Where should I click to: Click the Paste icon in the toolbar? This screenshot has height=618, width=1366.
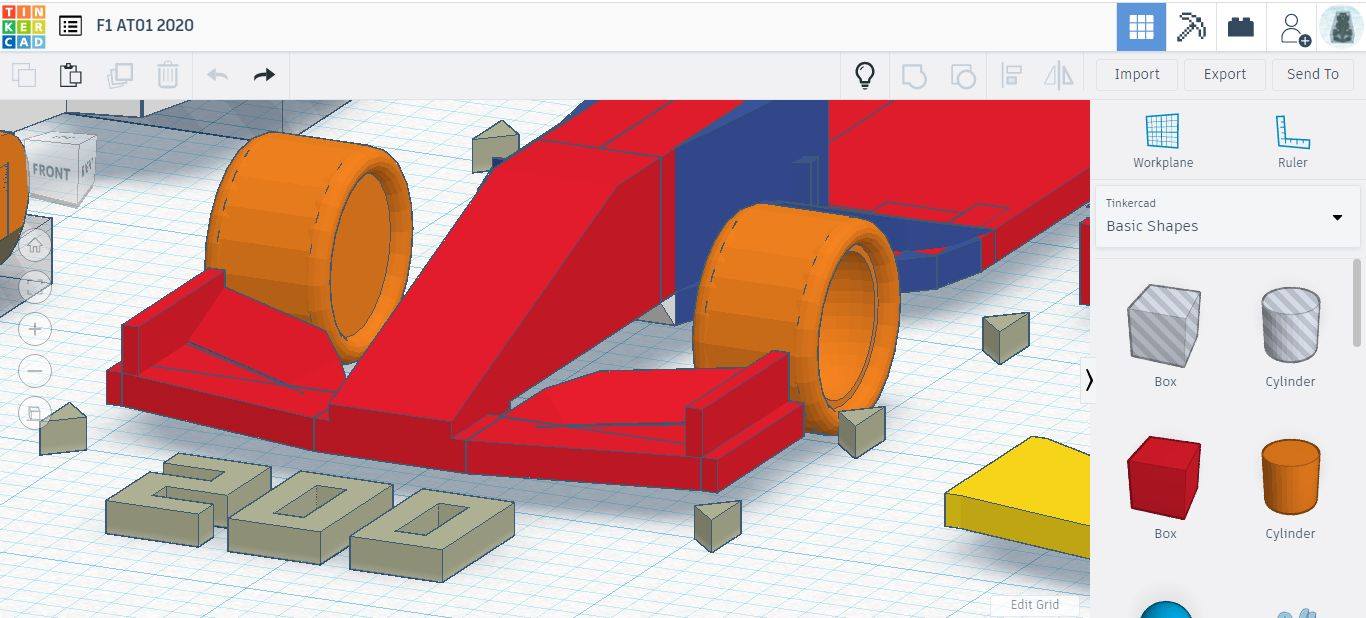[x=70, y=75]
